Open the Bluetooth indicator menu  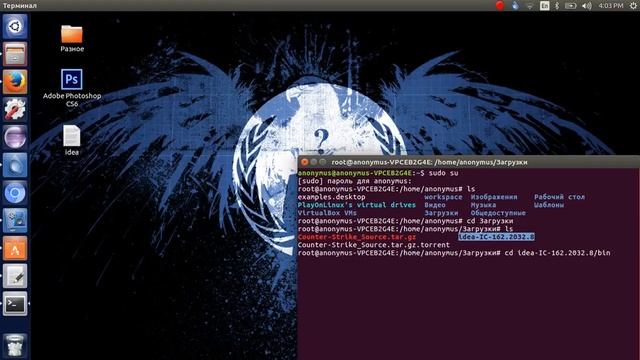click(557, 6)
